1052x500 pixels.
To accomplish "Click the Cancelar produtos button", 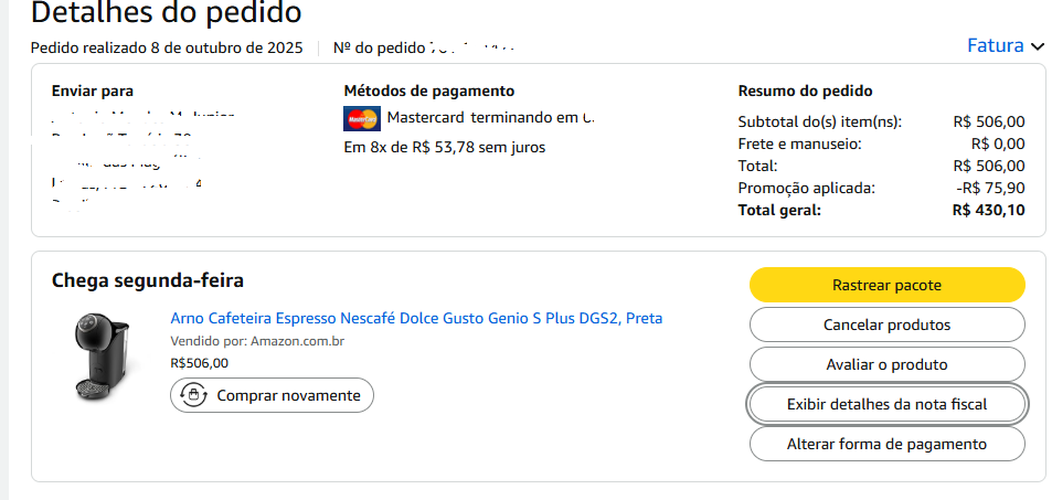I will pos(886,325).
